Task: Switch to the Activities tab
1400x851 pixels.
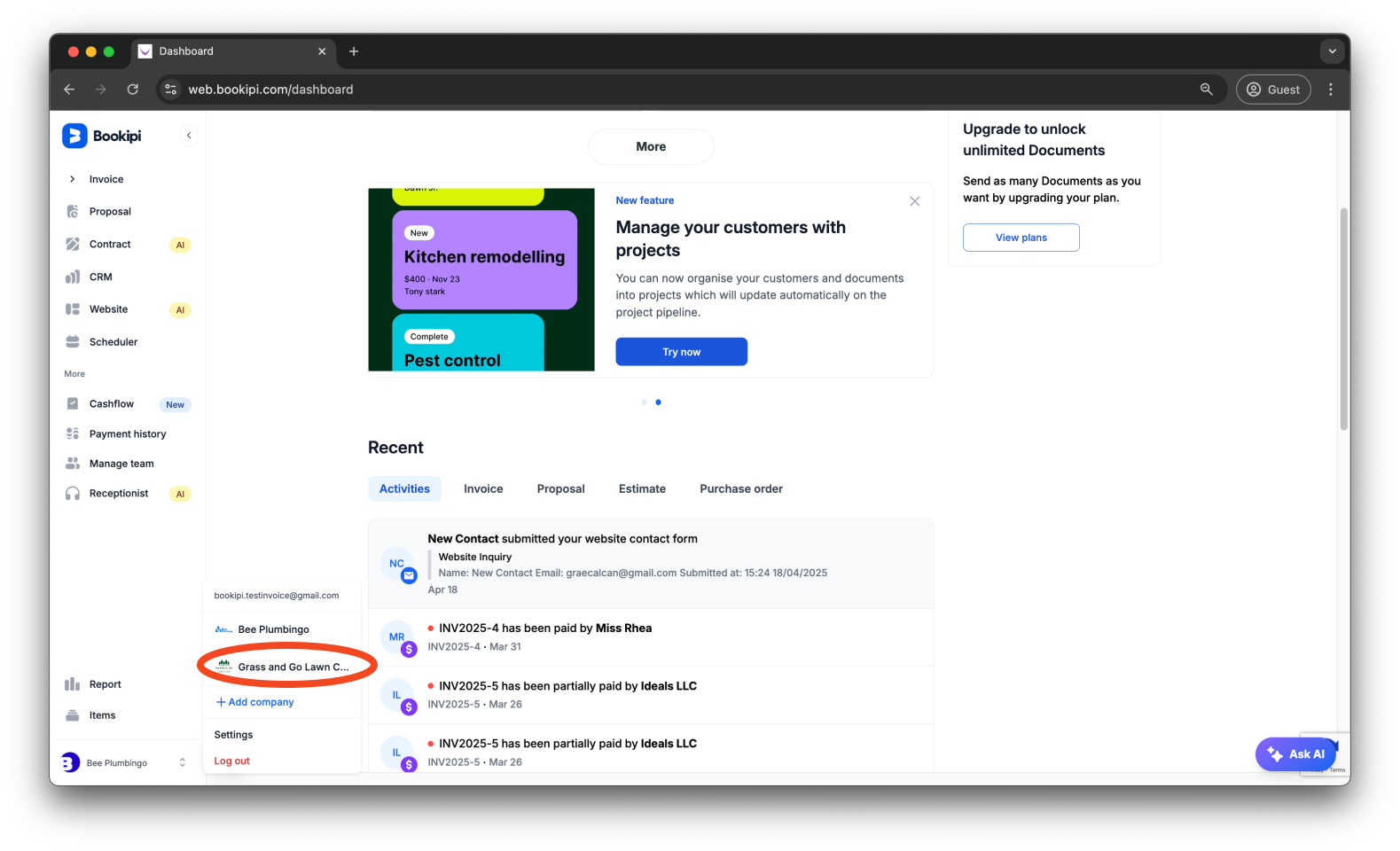Action: pyautogui.click(x=404, y=488)
